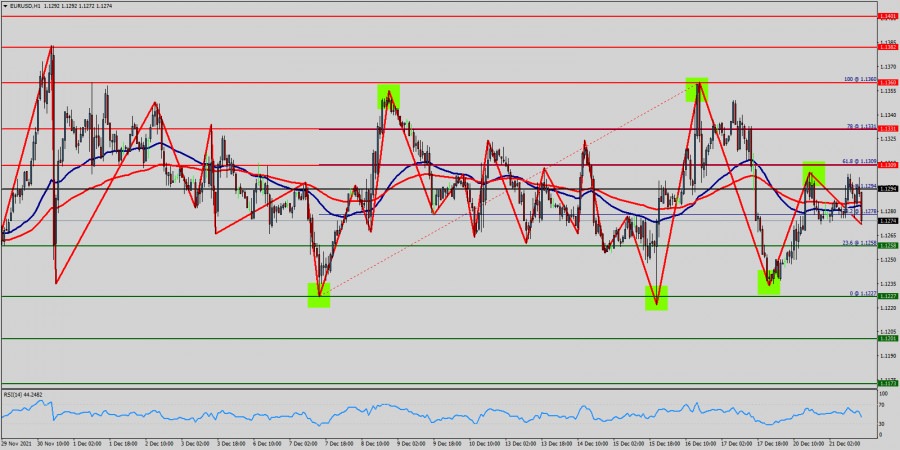Click the green marker at 15 Dec low
Viewport: 900px width, 450px height.
pos(656,297)
